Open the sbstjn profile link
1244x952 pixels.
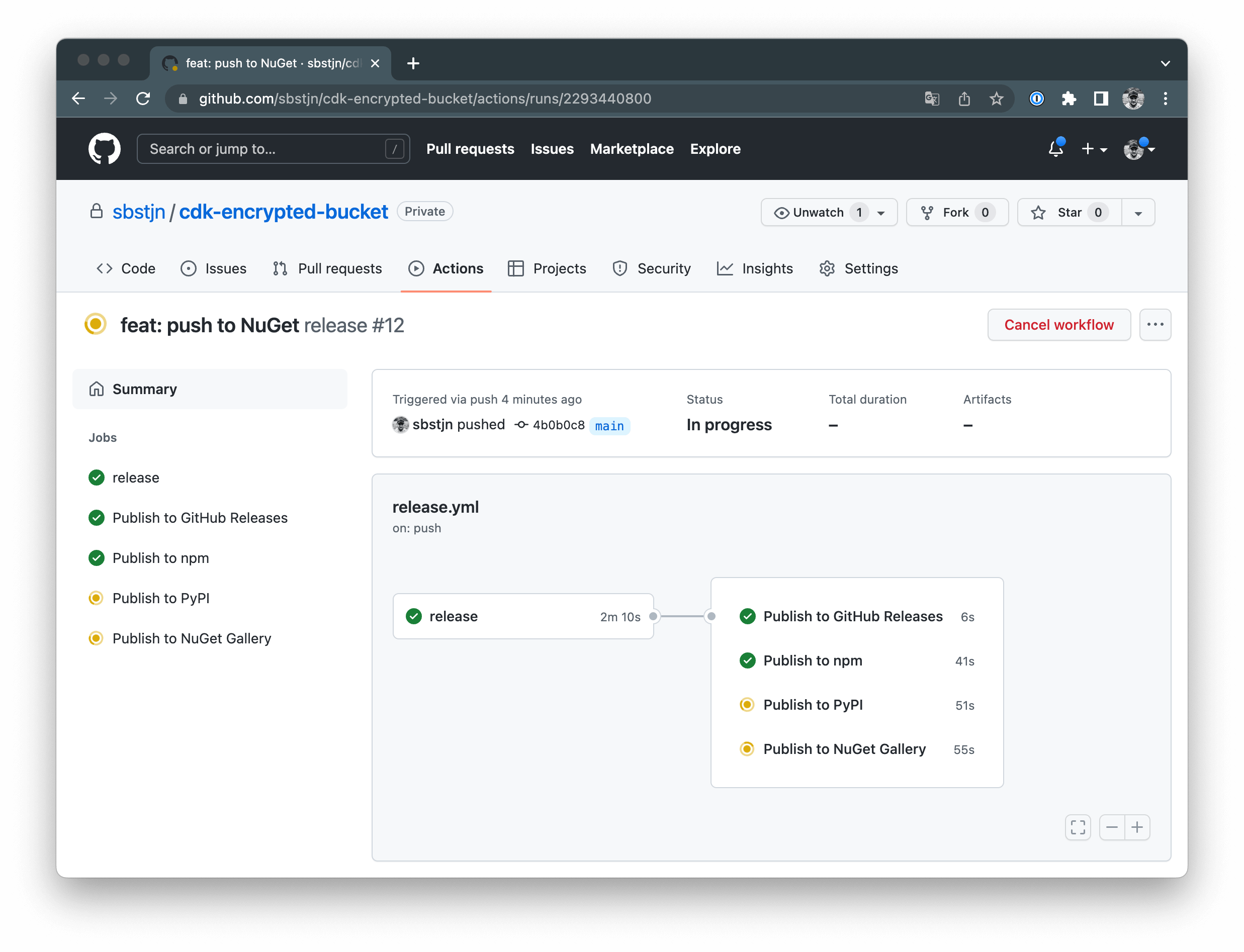[138, 211]
